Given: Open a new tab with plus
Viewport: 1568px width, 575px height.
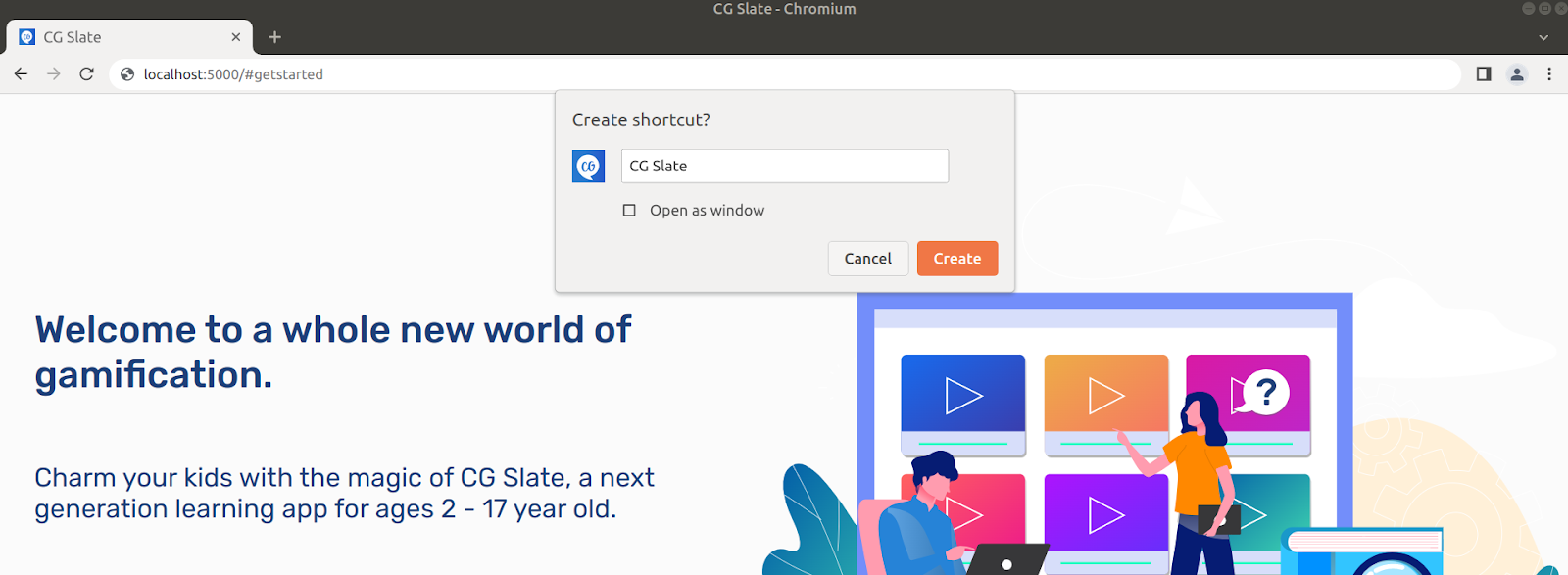Looking at the screenshot, I should [274, 37].
